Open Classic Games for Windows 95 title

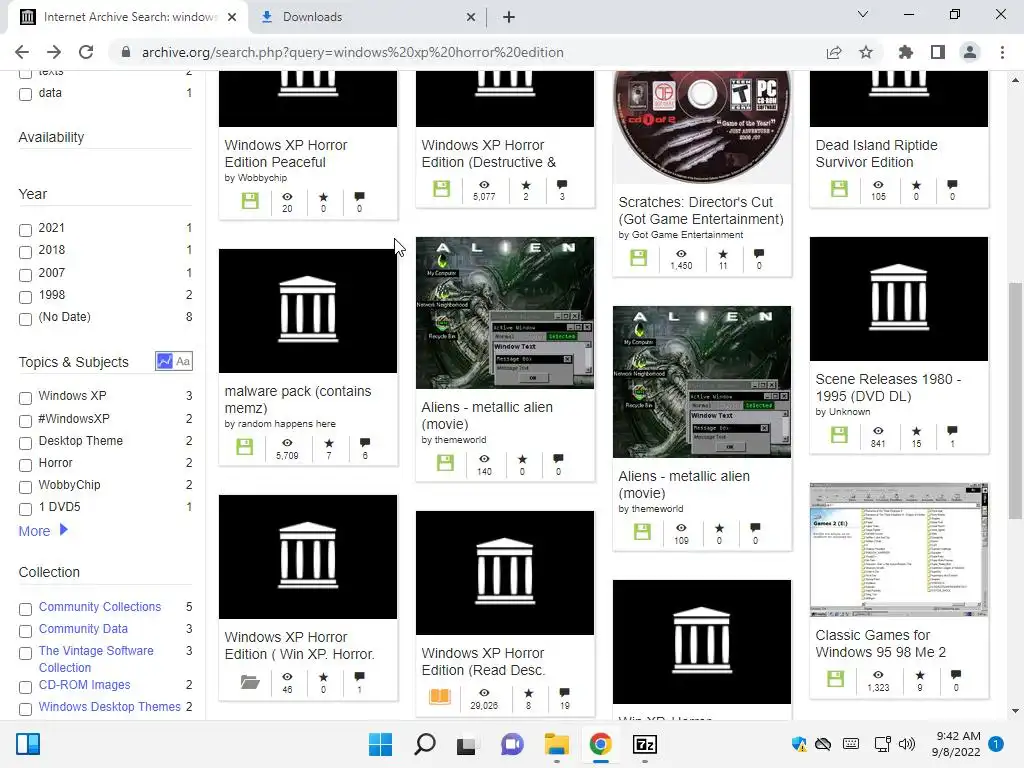coord(880,643)
